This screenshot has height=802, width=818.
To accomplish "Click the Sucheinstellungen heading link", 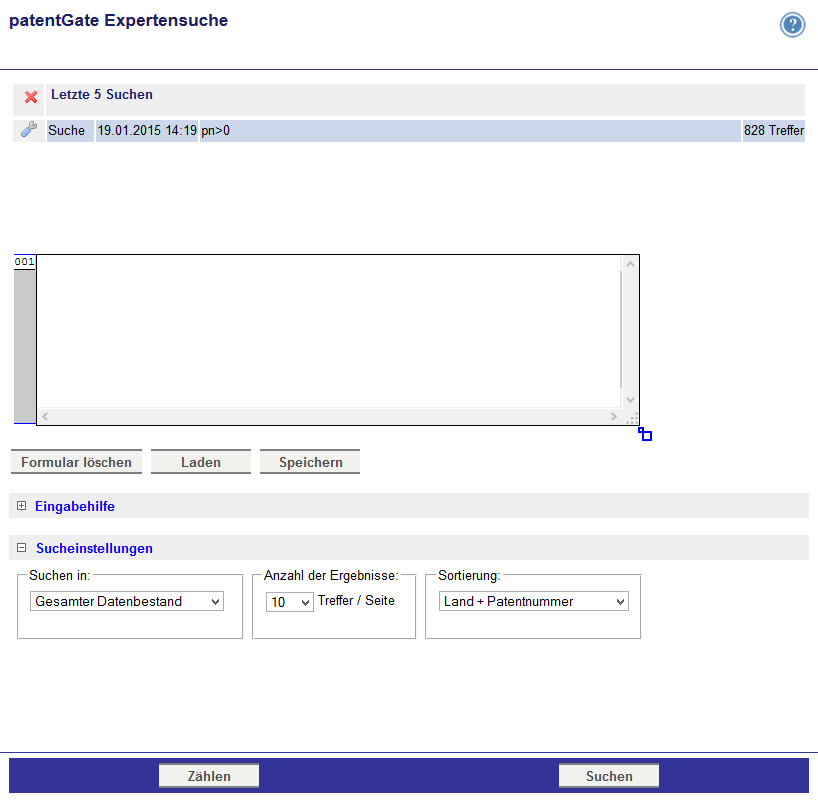I will (94, 548).
